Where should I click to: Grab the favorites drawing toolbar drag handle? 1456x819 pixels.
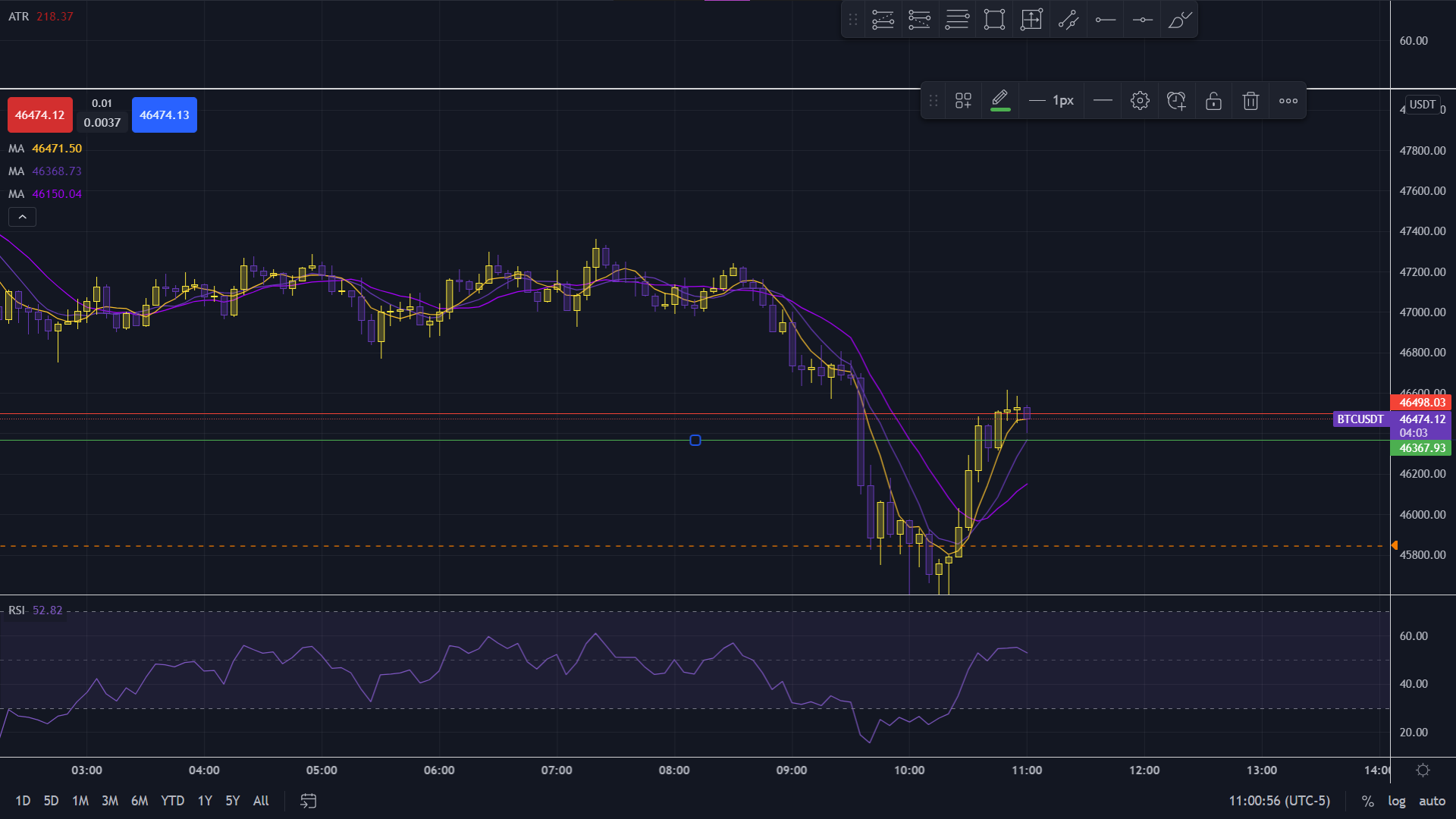(x=853, y=20)
